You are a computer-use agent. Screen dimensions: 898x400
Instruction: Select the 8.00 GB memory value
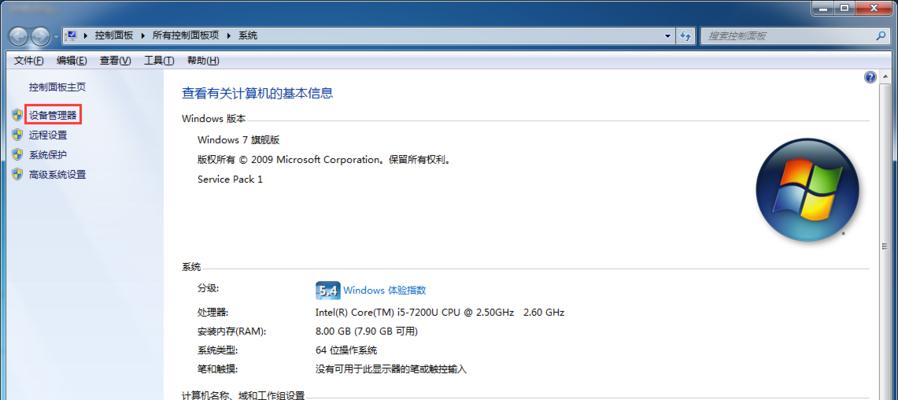pyautogui.click(x=367, y=331)
